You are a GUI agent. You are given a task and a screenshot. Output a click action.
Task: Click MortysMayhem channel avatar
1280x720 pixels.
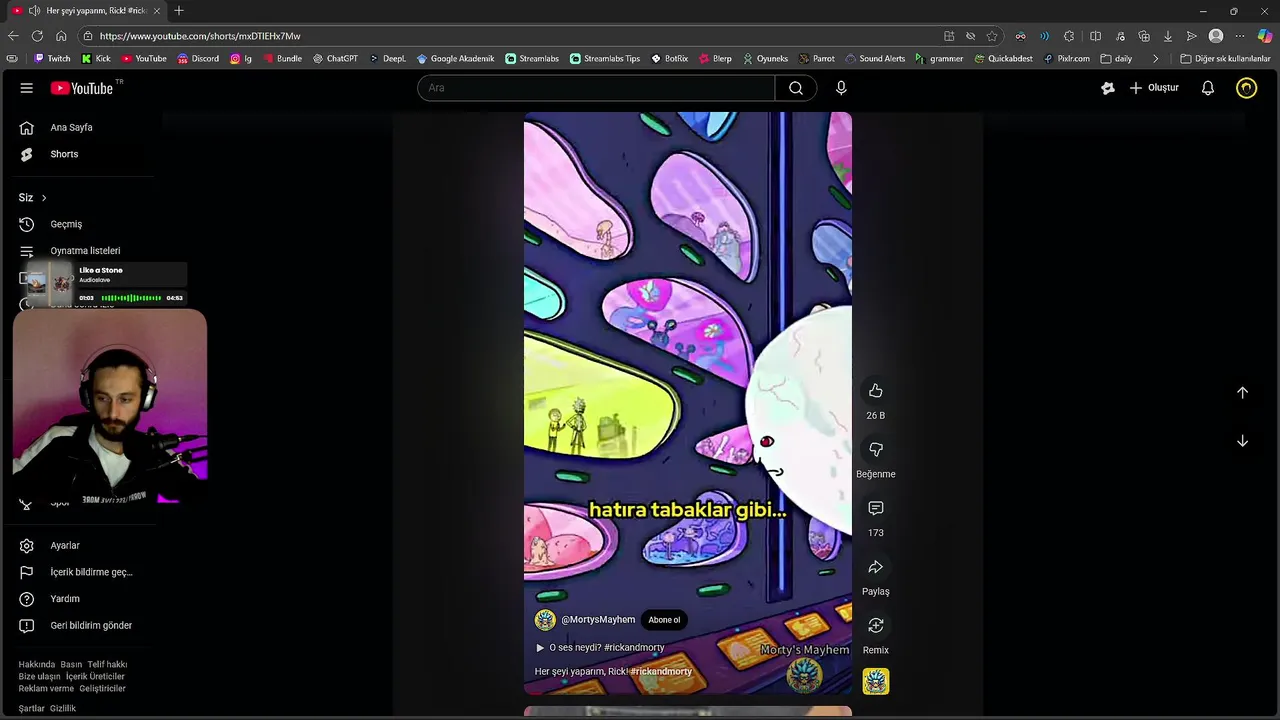545,620
